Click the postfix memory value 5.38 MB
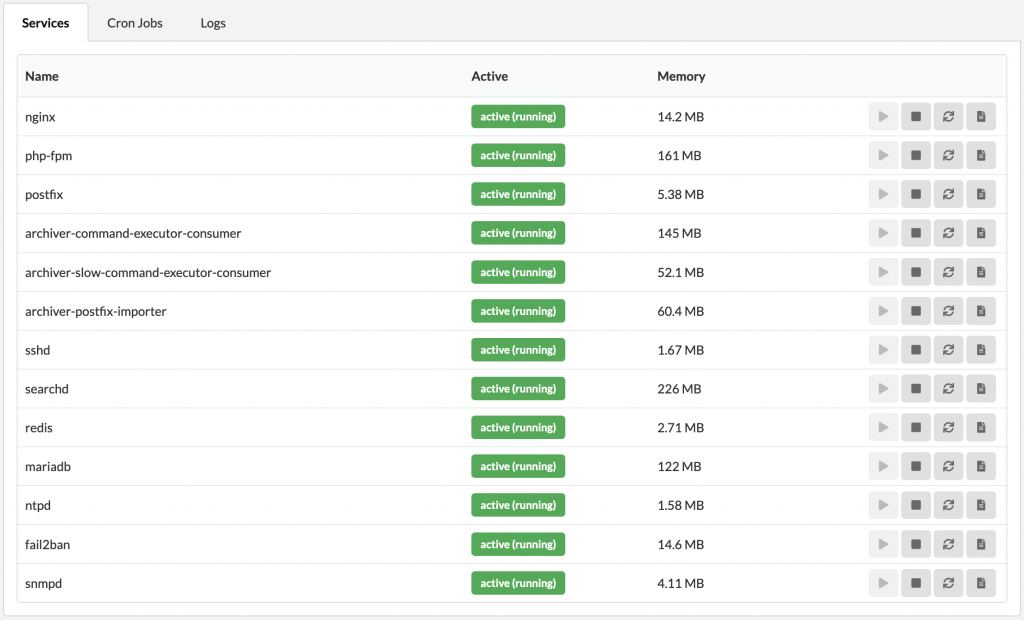1024x620 pixels. point(680,194)
